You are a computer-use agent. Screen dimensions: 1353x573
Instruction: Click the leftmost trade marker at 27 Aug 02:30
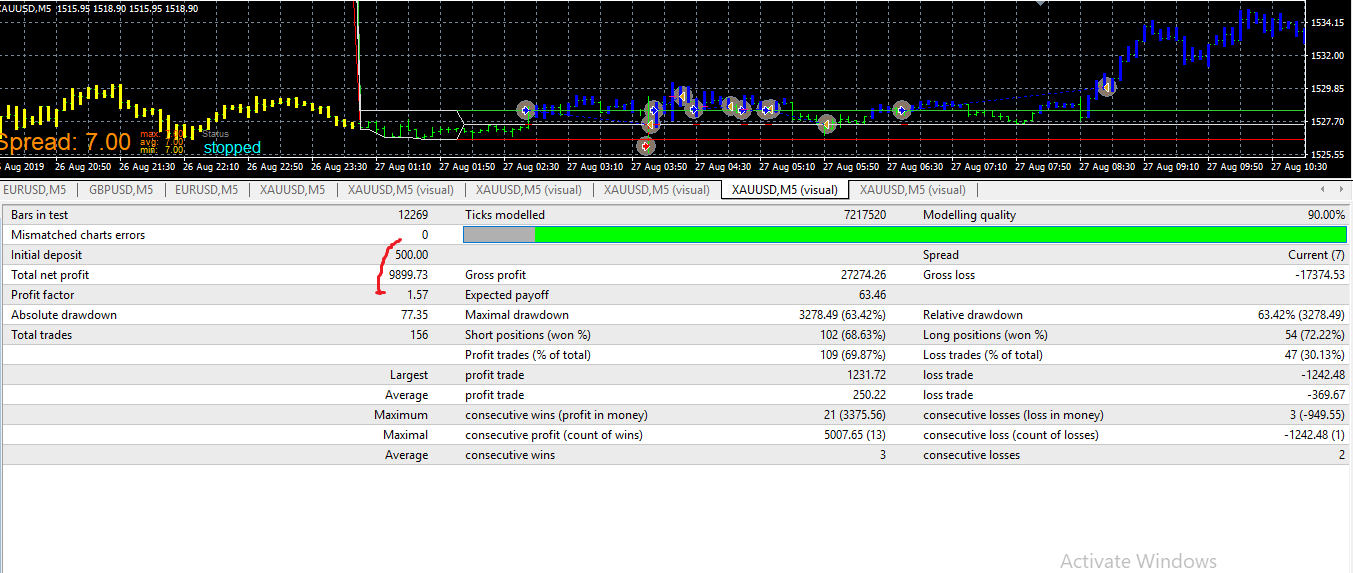coord(526,110)
